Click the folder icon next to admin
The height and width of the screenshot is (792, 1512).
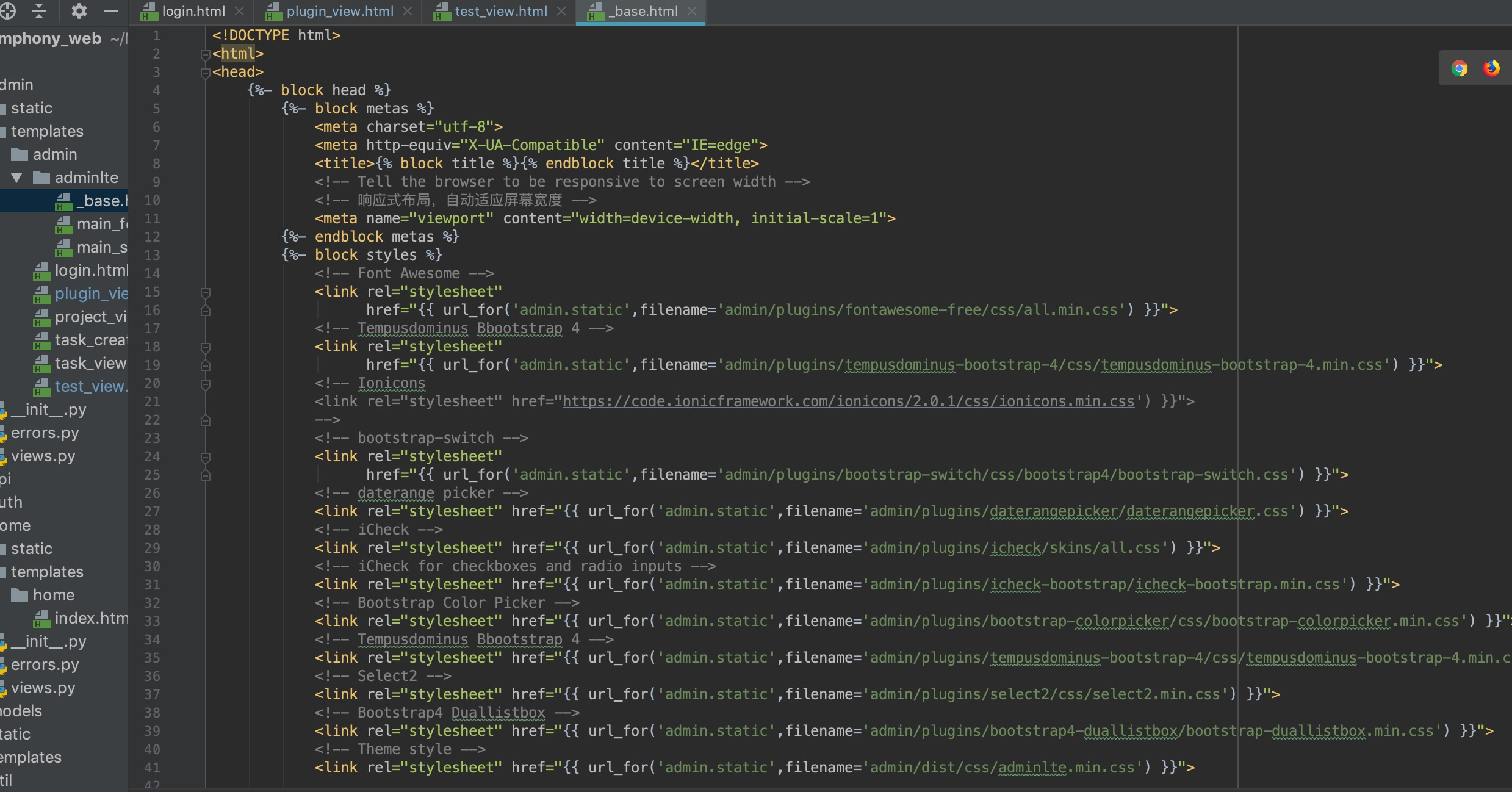21,154
